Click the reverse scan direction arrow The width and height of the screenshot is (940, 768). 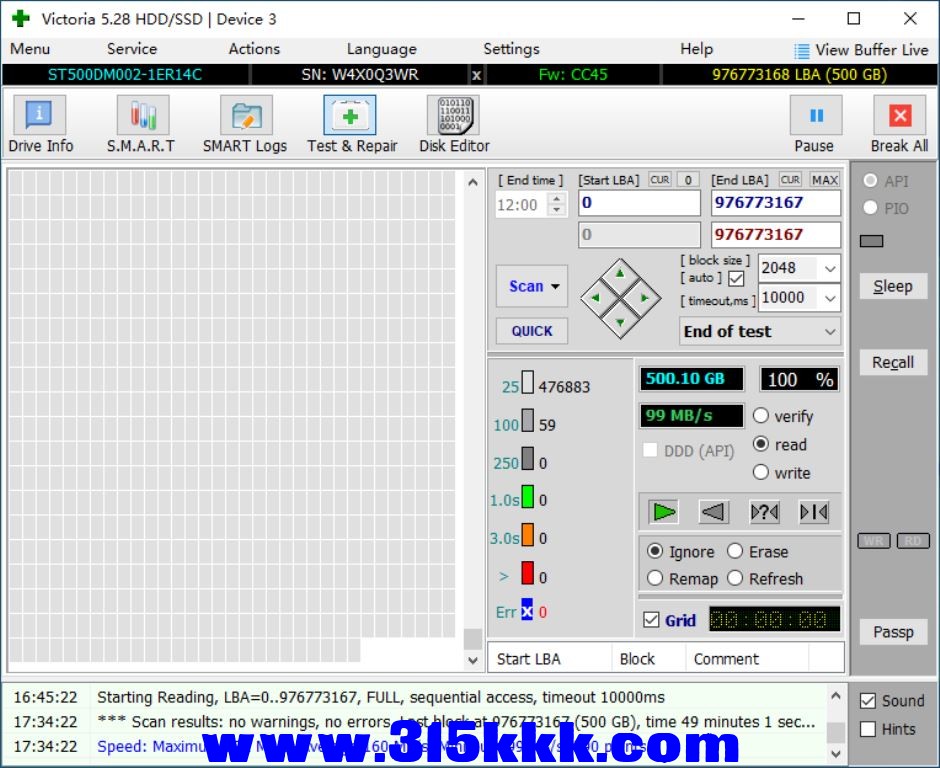tap(713, 512)
